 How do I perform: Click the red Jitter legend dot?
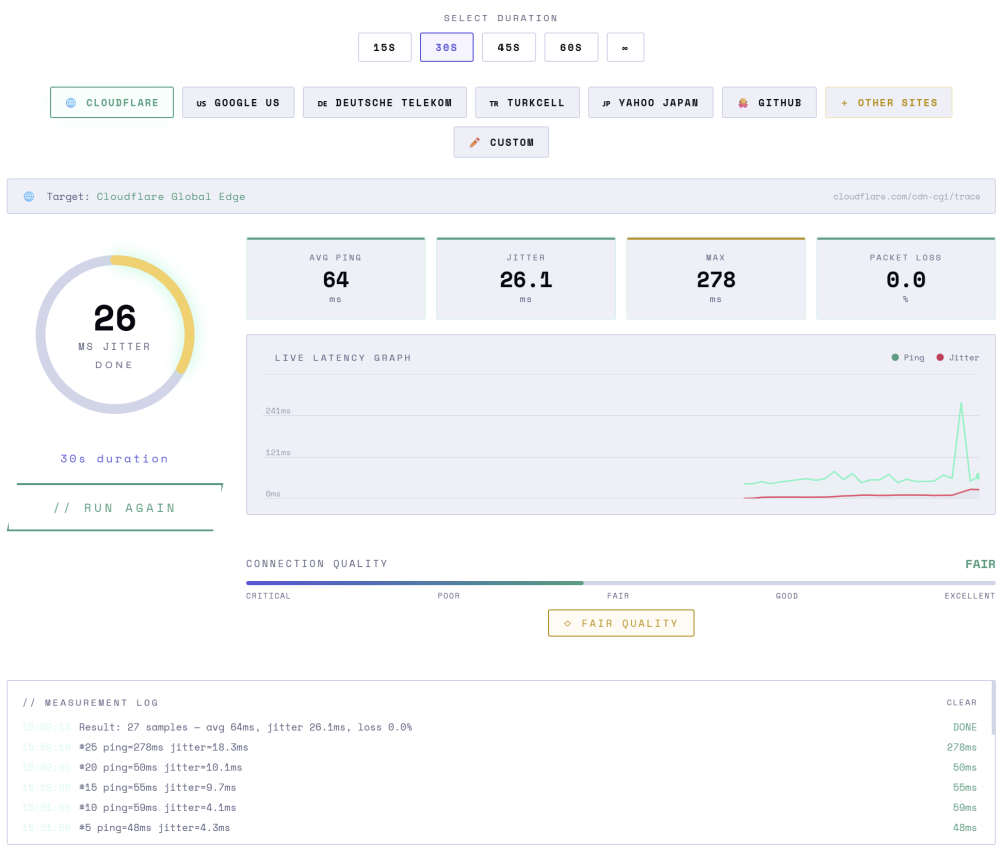click(x=940, y=357)
